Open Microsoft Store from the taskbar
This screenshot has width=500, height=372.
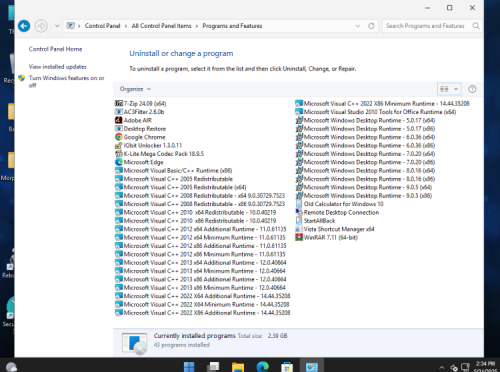coord(287,367)
